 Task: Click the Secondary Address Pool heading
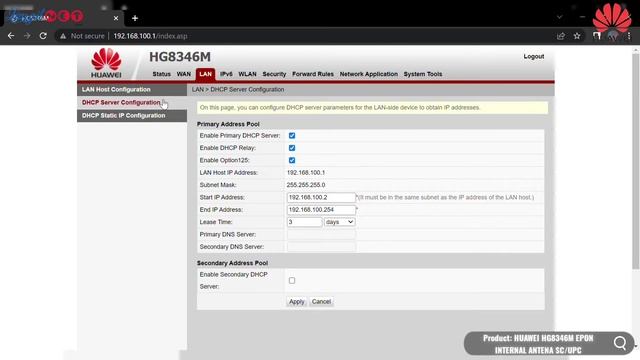point(232,263)
